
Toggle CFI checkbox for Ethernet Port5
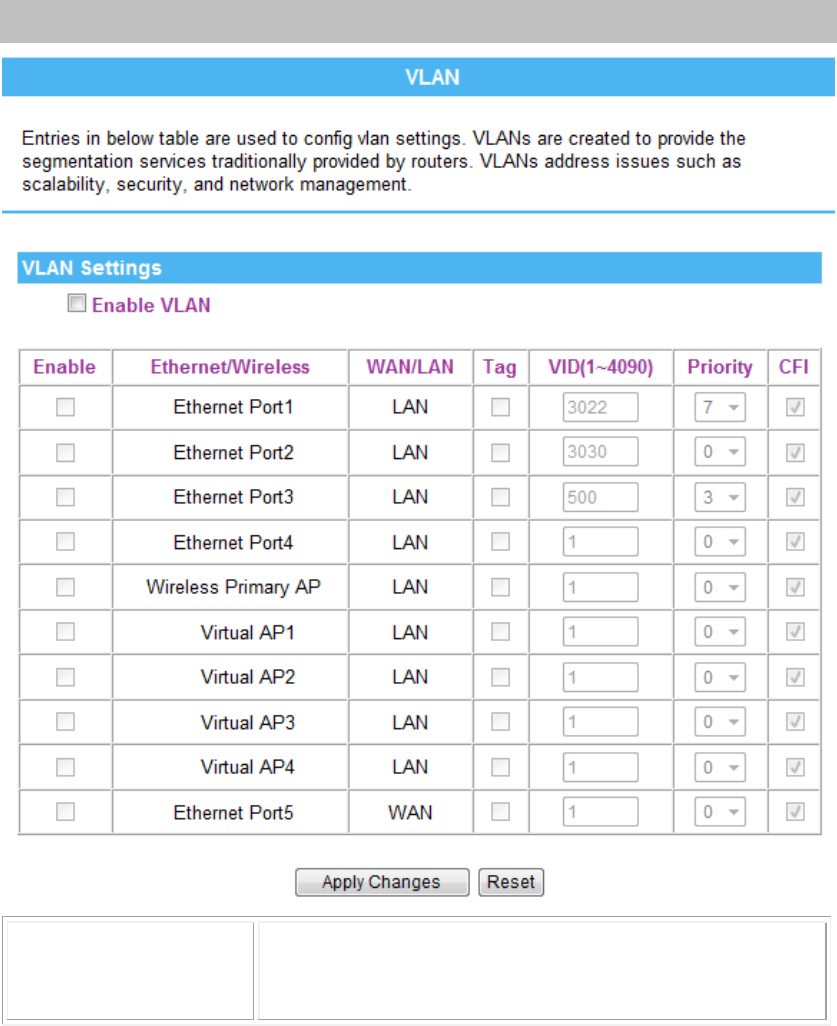coord(795,812)
